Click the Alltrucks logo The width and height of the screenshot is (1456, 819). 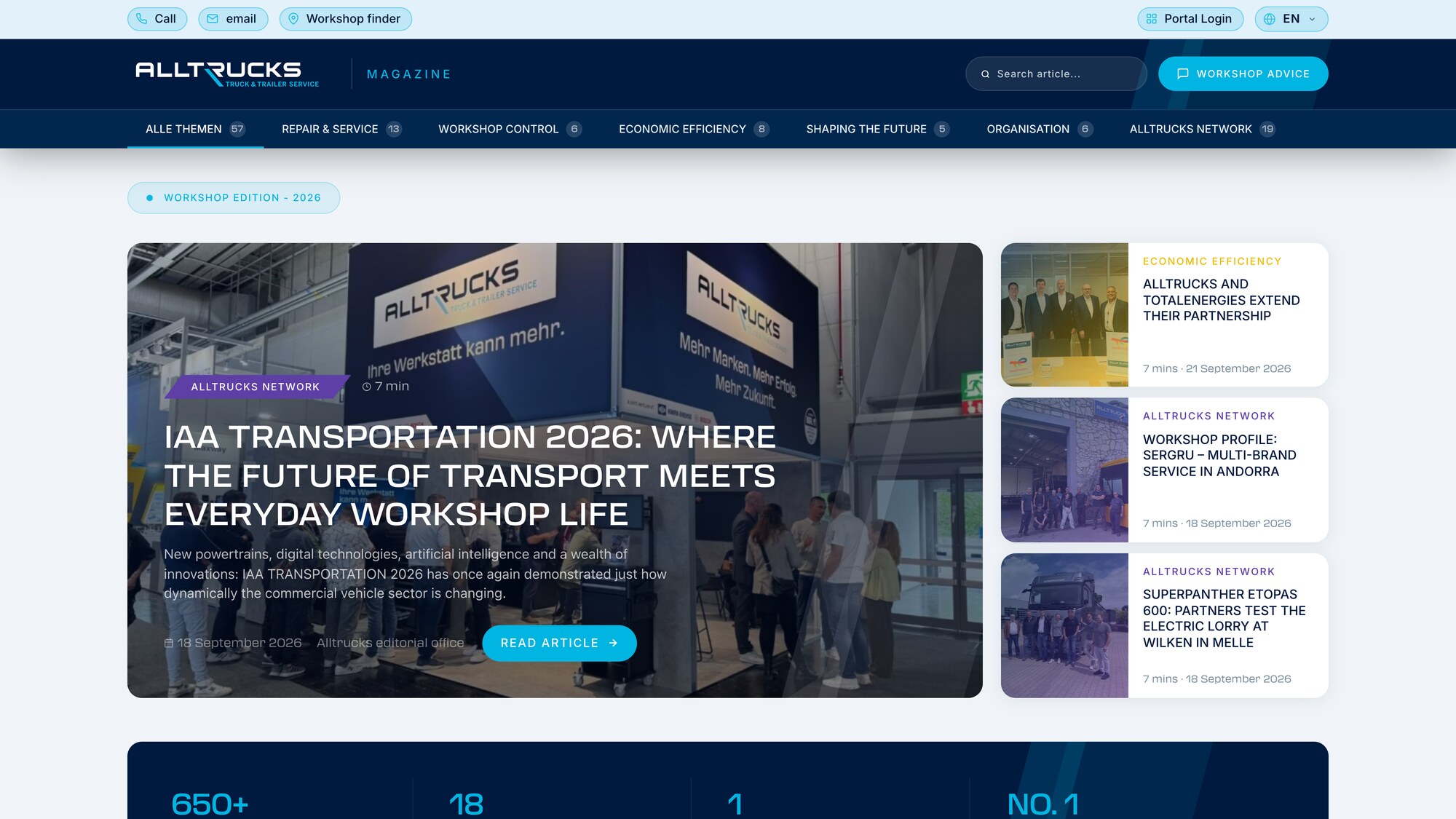pyautogui.click(x=227, y=74)
